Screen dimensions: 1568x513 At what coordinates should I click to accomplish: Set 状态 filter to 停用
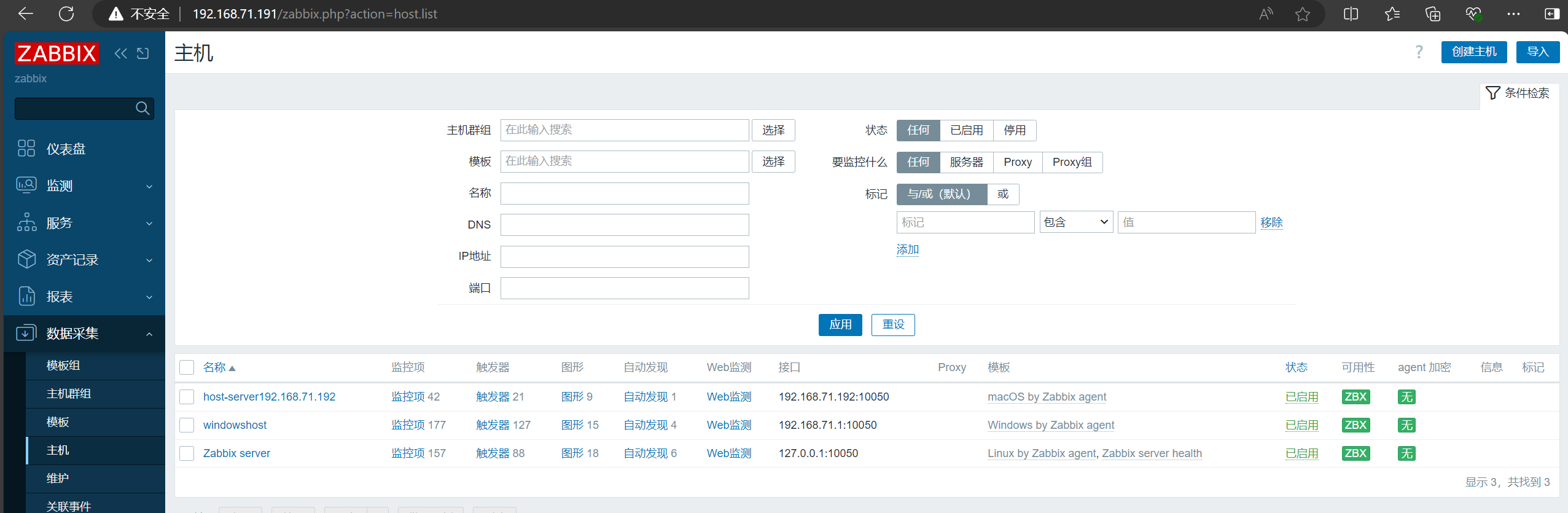(1015, 130)
